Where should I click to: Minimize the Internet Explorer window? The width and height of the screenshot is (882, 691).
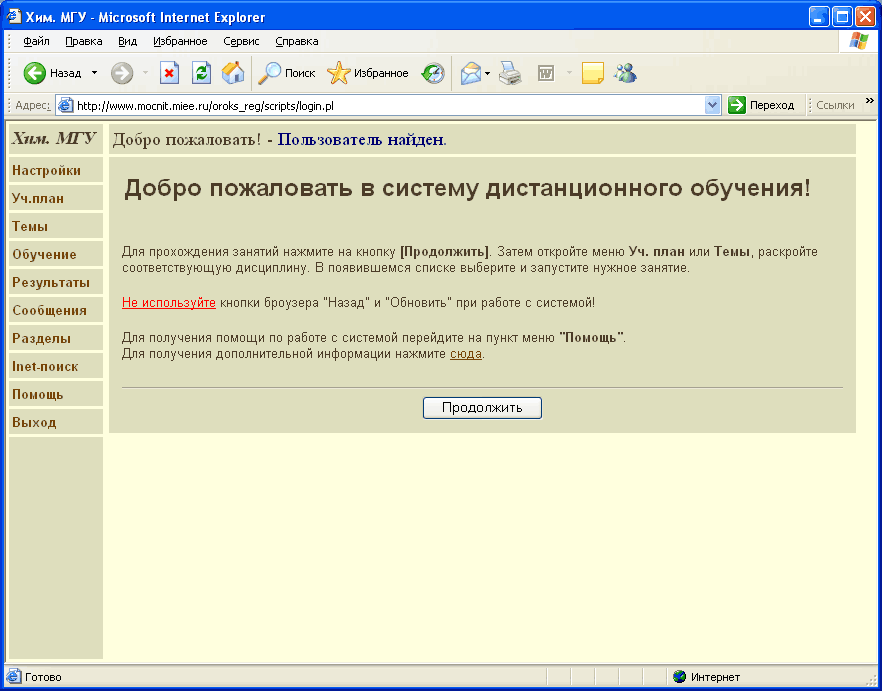pyautogui.click(x=820, y=17)
